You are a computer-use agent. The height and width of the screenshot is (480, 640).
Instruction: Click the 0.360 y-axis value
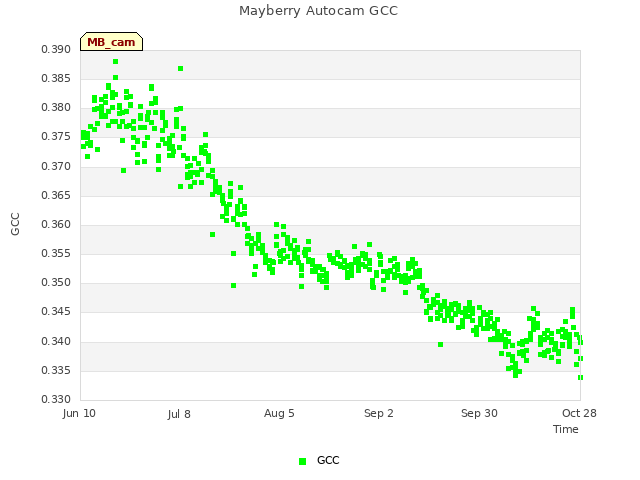[x=56, y=224]
